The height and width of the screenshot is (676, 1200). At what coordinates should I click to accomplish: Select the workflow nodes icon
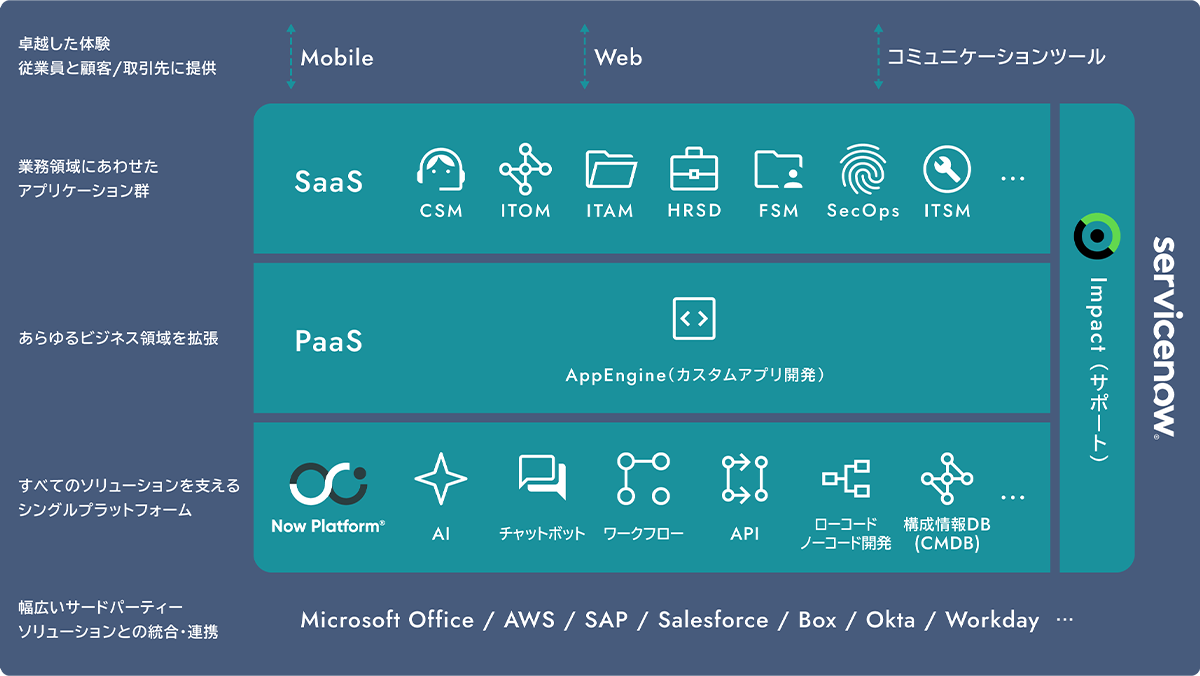(643, 478)
